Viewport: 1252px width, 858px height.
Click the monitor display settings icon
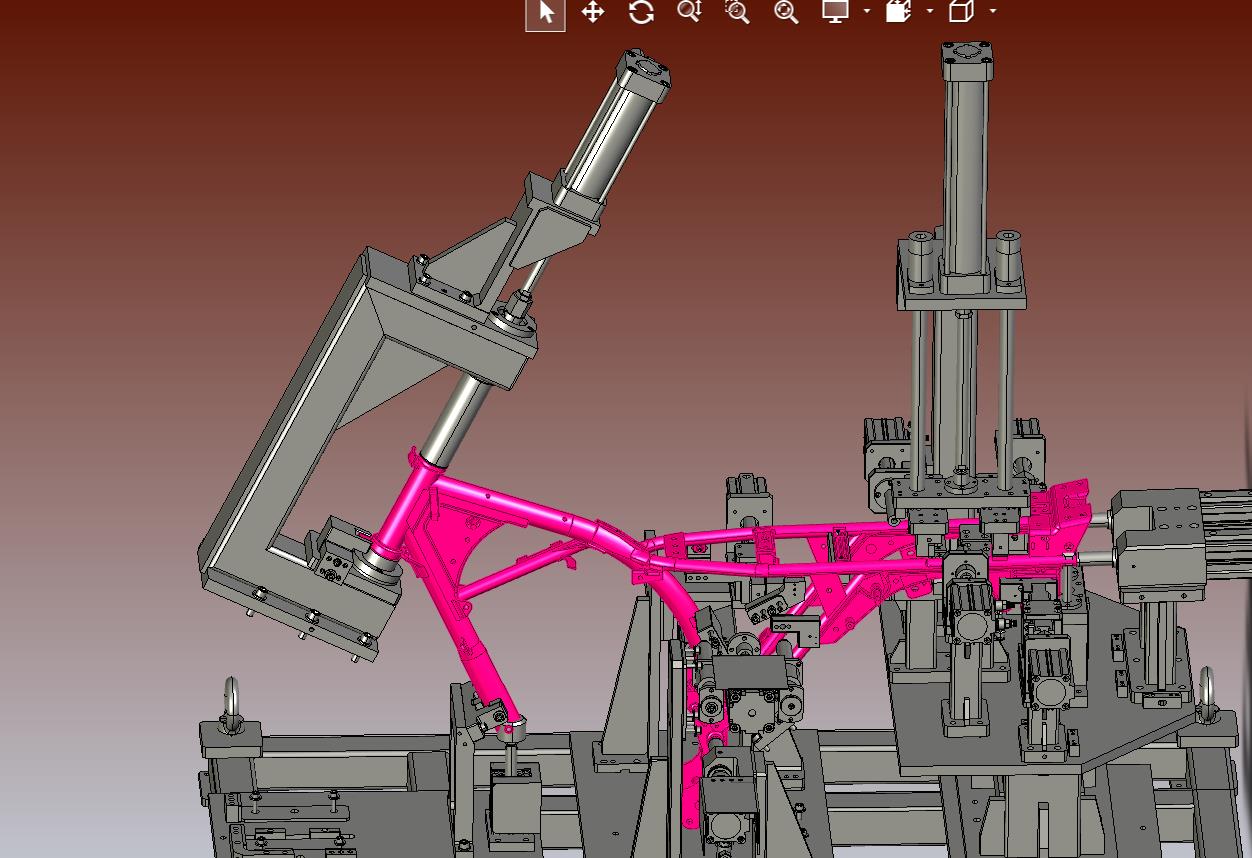(835, 11)
